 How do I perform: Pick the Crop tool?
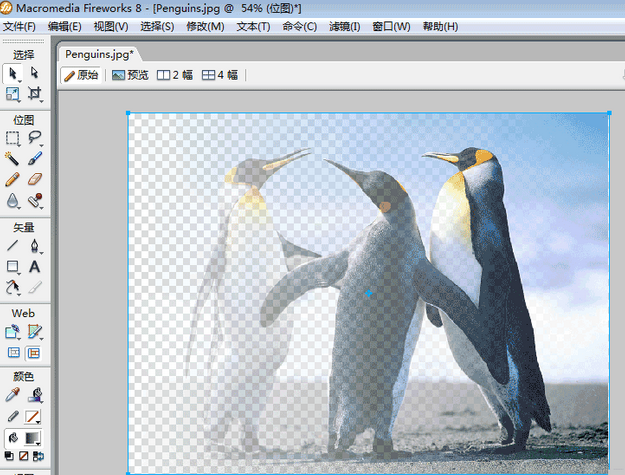pyautogui.click(x=35, y=94)
